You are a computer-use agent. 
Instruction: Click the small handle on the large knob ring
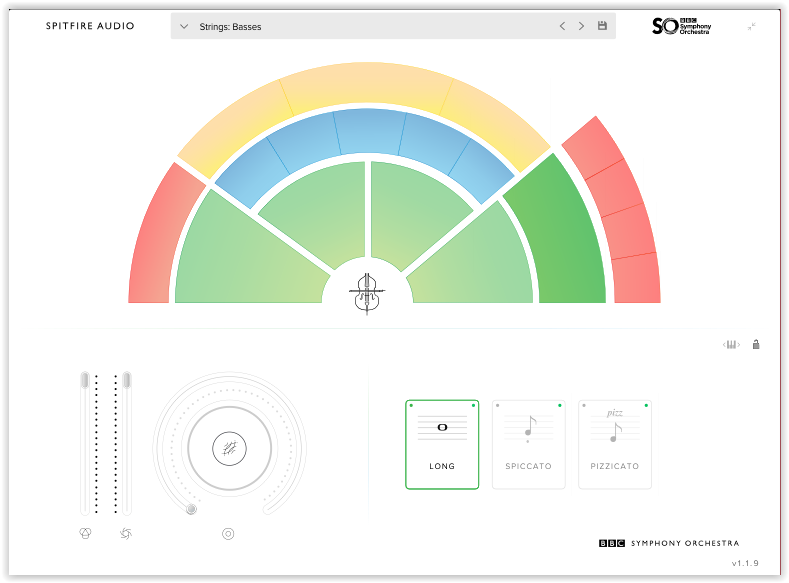tap(191, 509)
